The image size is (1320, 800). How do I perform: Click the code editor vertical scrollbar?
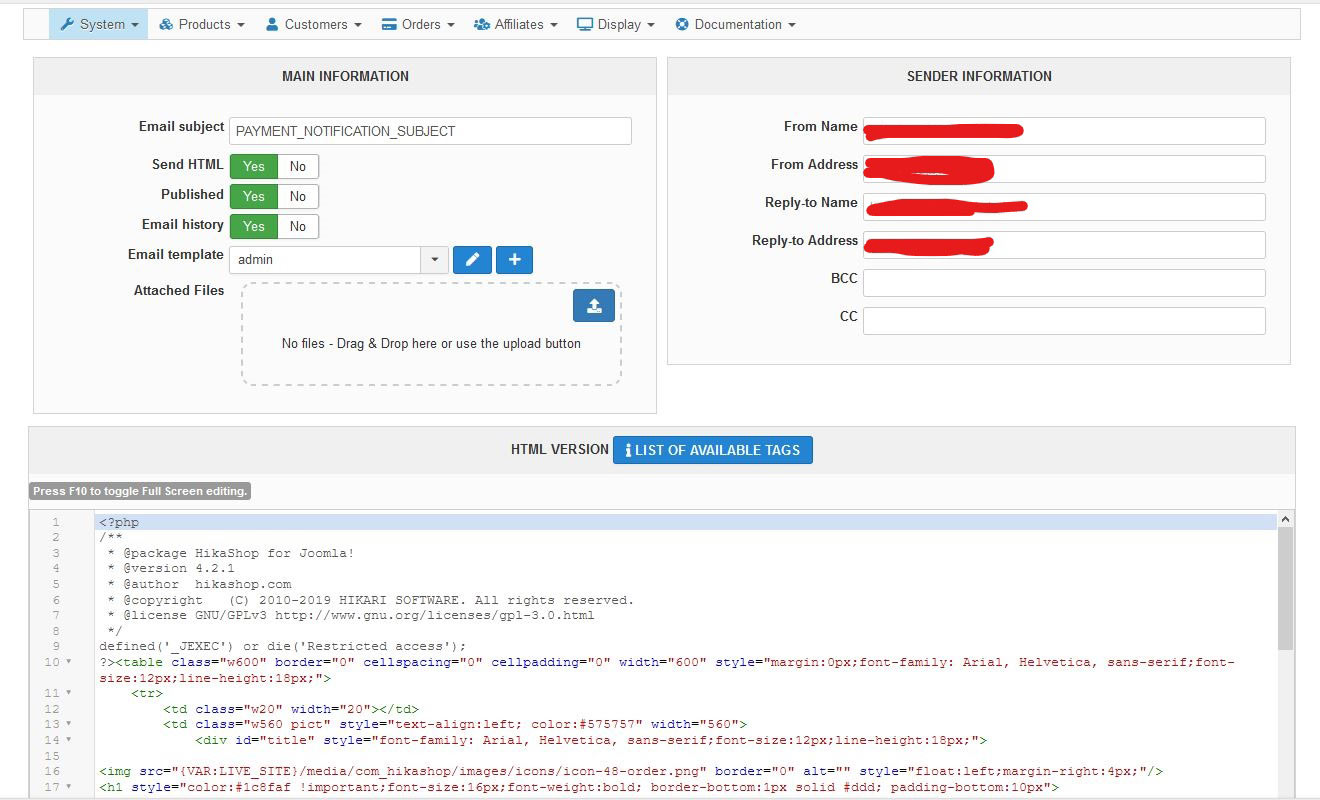click(1285, 590)
